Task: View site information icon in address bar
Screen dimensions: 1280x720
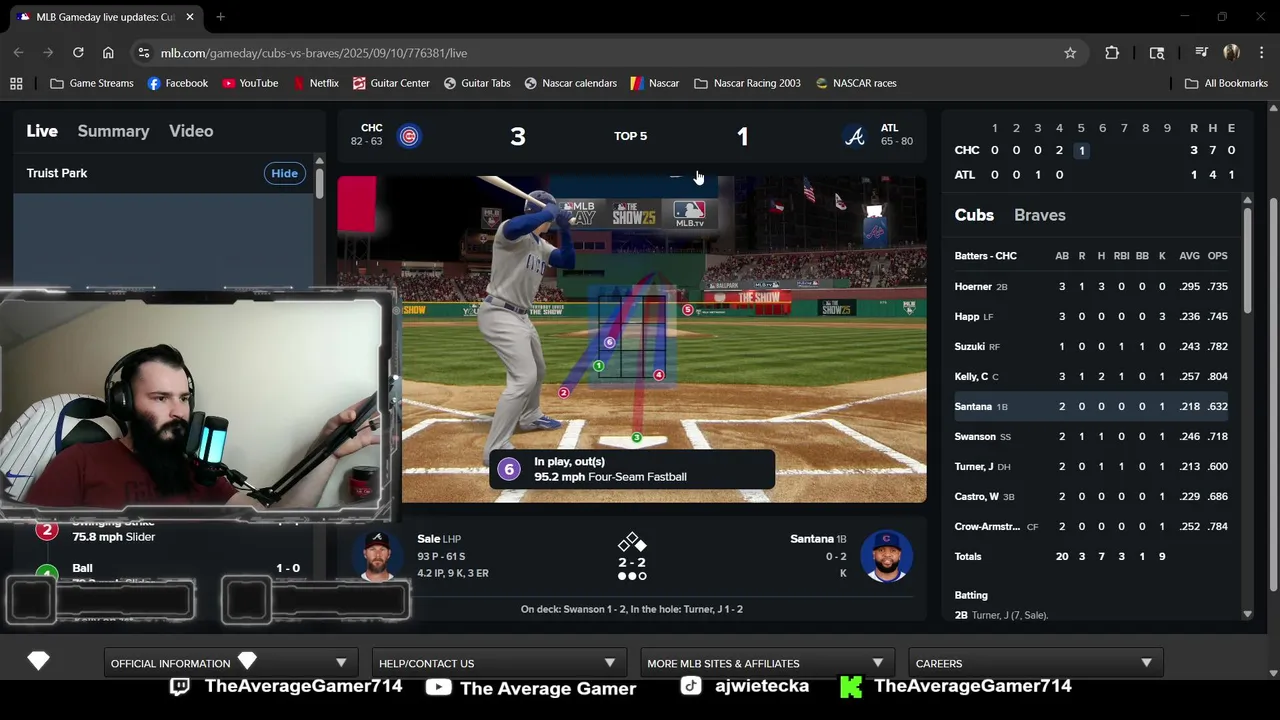Action: pyautogui.click(x=144, y=53)
